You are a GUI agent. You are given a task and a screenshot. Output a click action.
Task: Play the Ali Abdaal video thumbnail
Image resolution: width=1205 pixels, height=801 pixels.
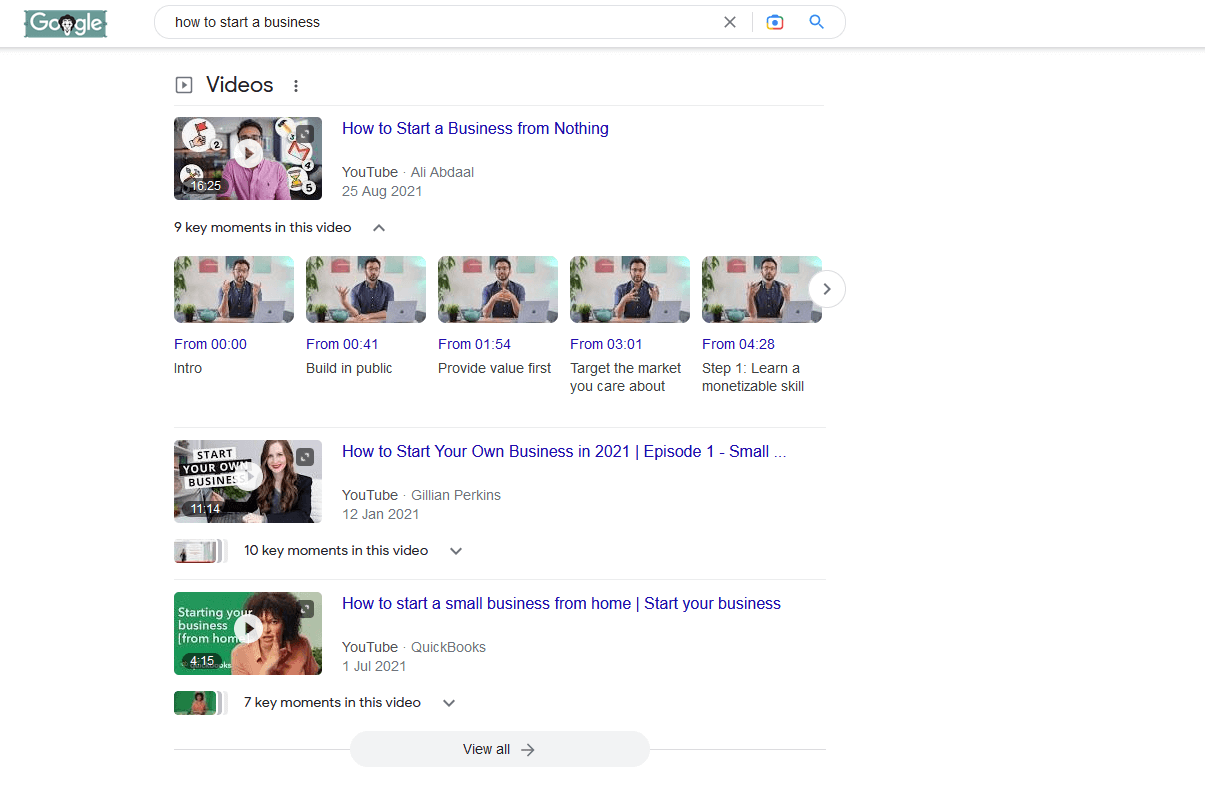tap(248, 158)
